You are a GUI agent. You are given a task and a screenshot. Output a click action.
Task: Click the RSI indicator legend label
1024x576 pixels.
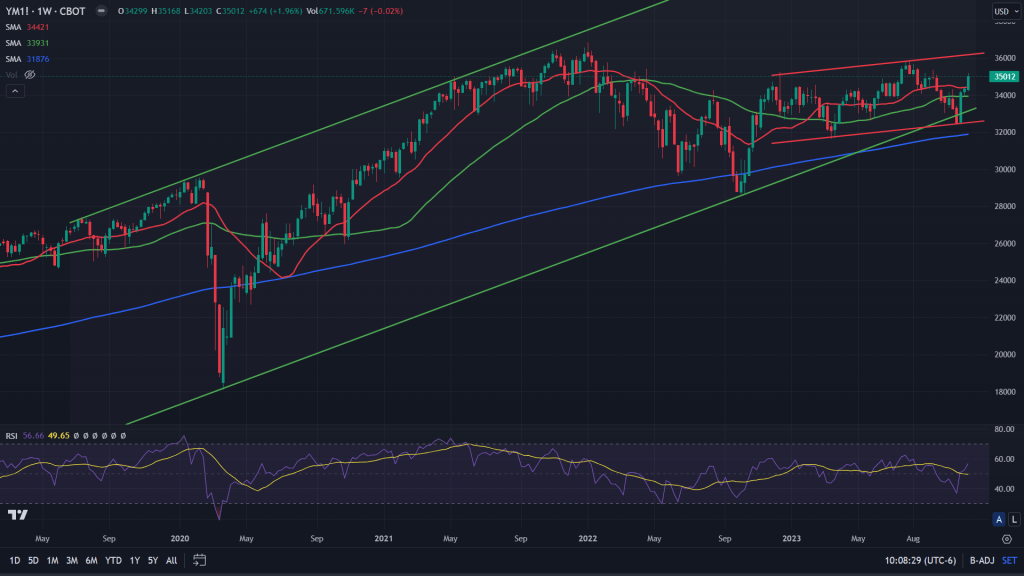coord(12,435)
